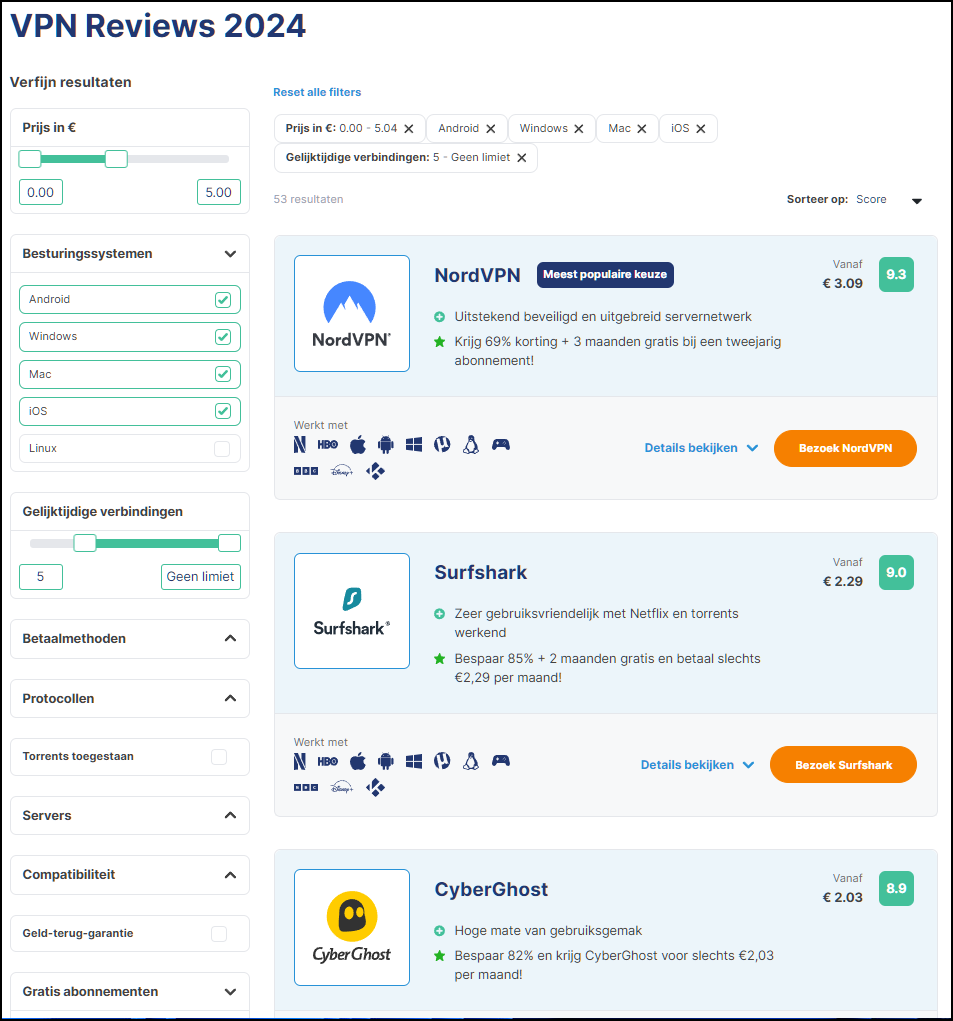Click the NordVPN logo thumbnail
Image resolution: width=953 pixels, height=1021 pixels.
352,313
